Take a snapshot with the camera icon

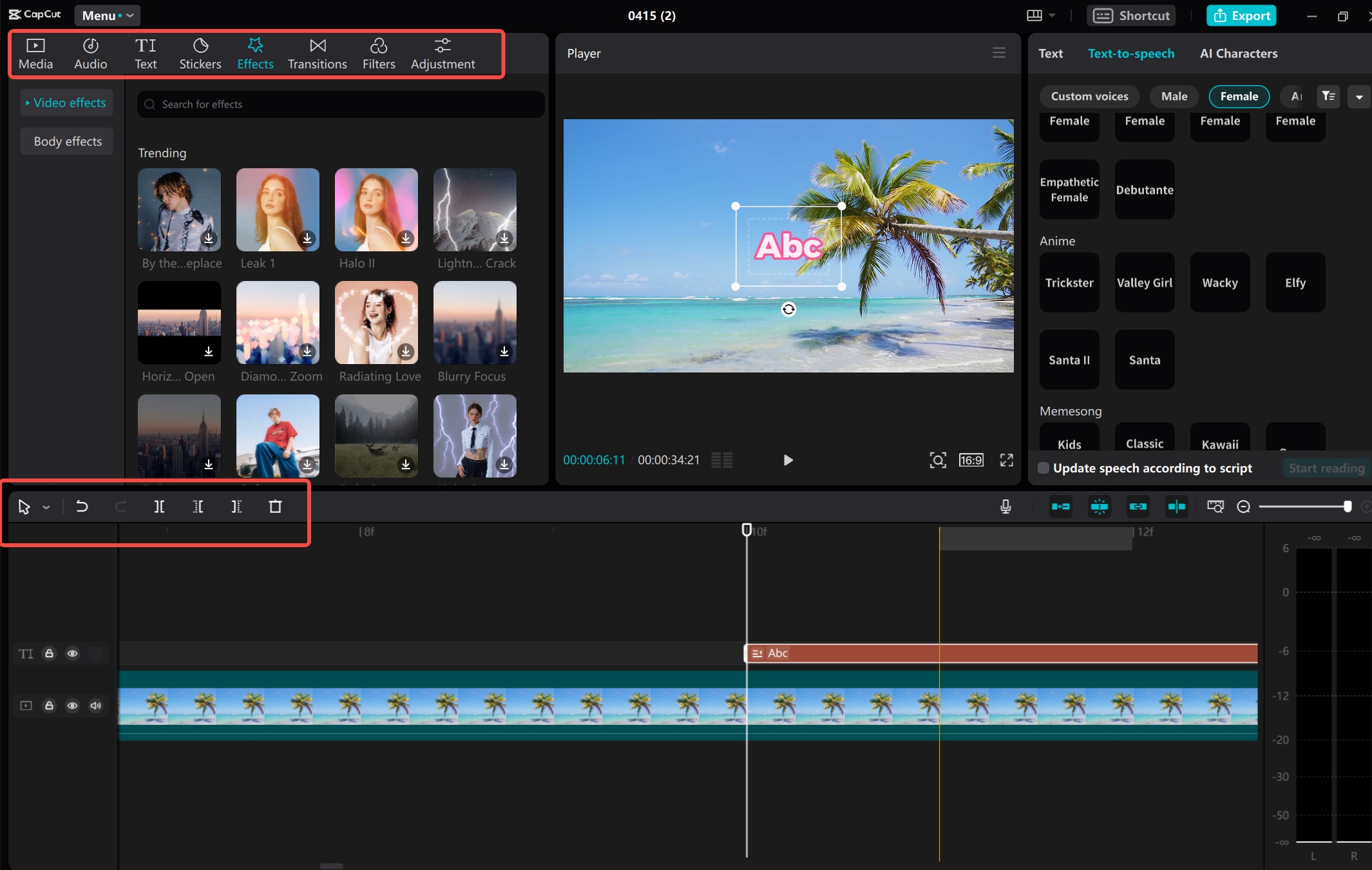point(938,460)
